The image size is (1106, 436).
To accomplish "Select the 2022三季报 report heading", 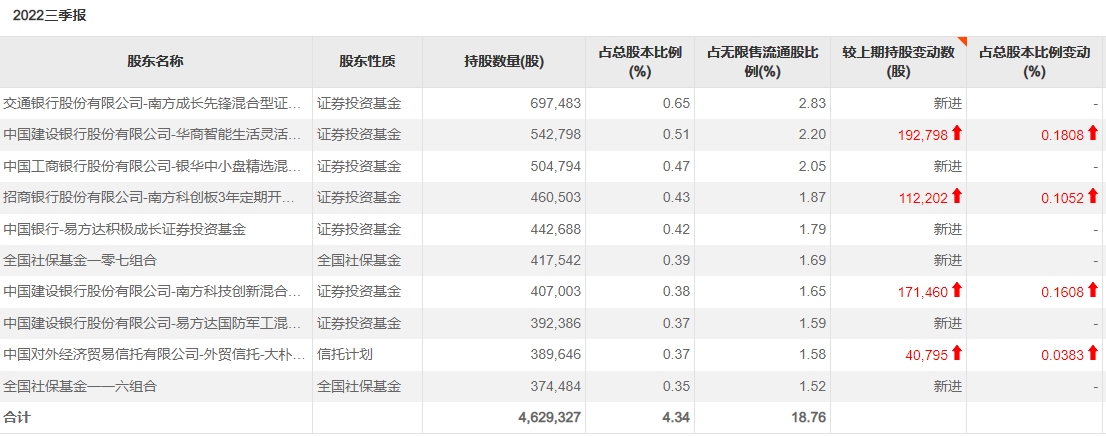I will [x=50, y=15].
